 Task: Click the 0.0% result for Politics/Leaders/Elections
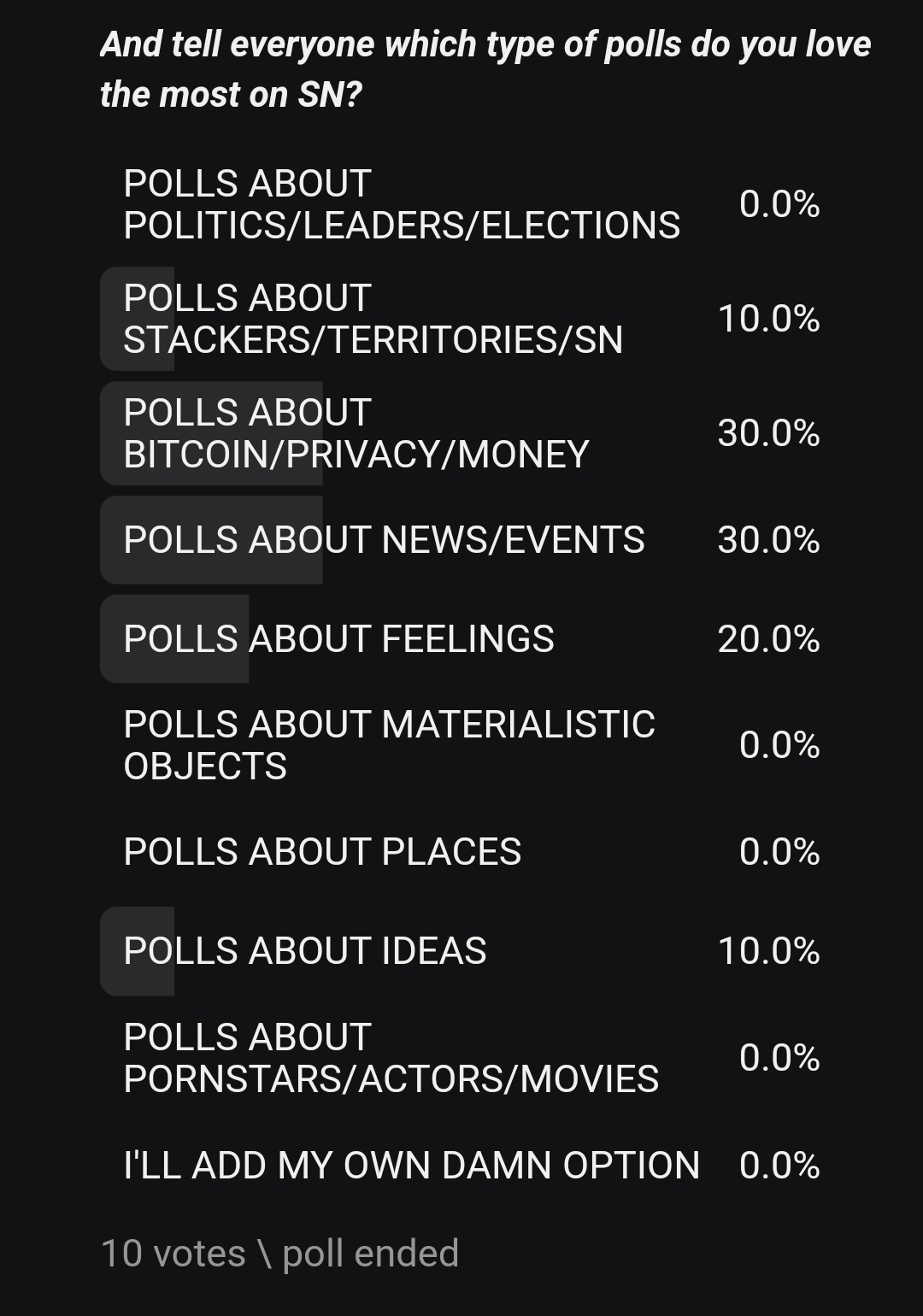coord(779,204)
